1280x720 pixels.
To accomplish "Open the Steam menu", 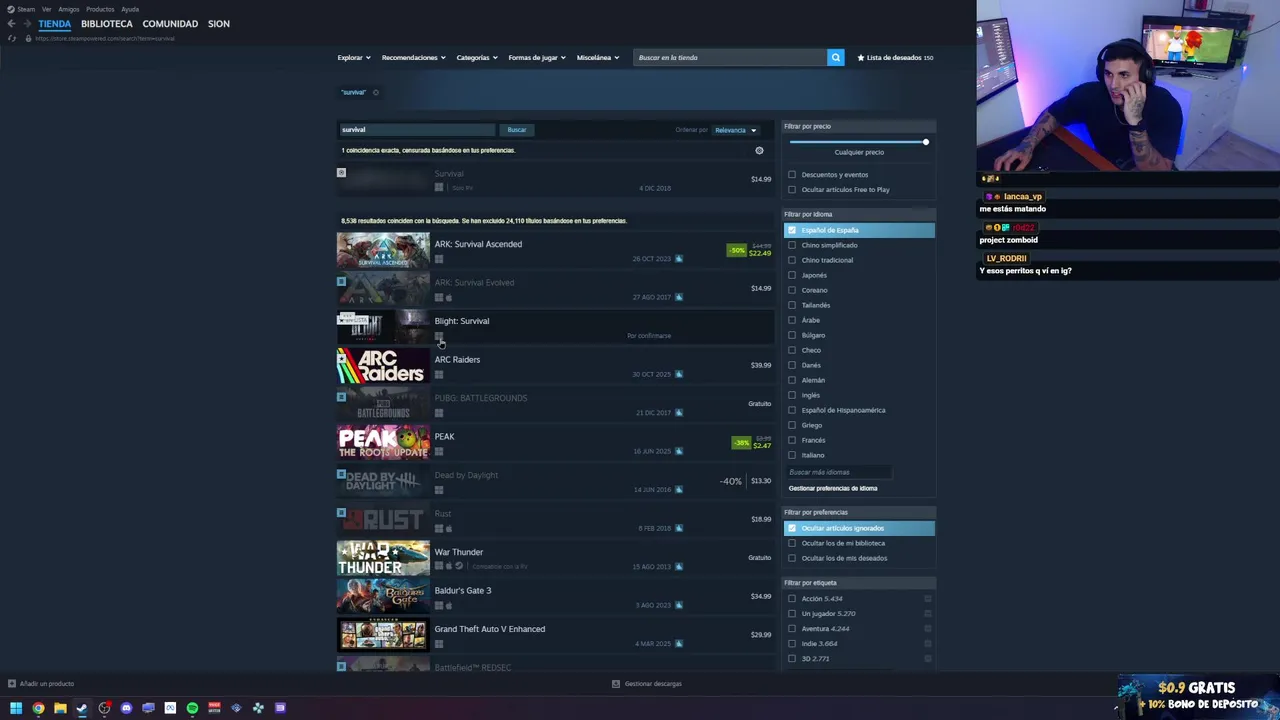I will (26, 9).
